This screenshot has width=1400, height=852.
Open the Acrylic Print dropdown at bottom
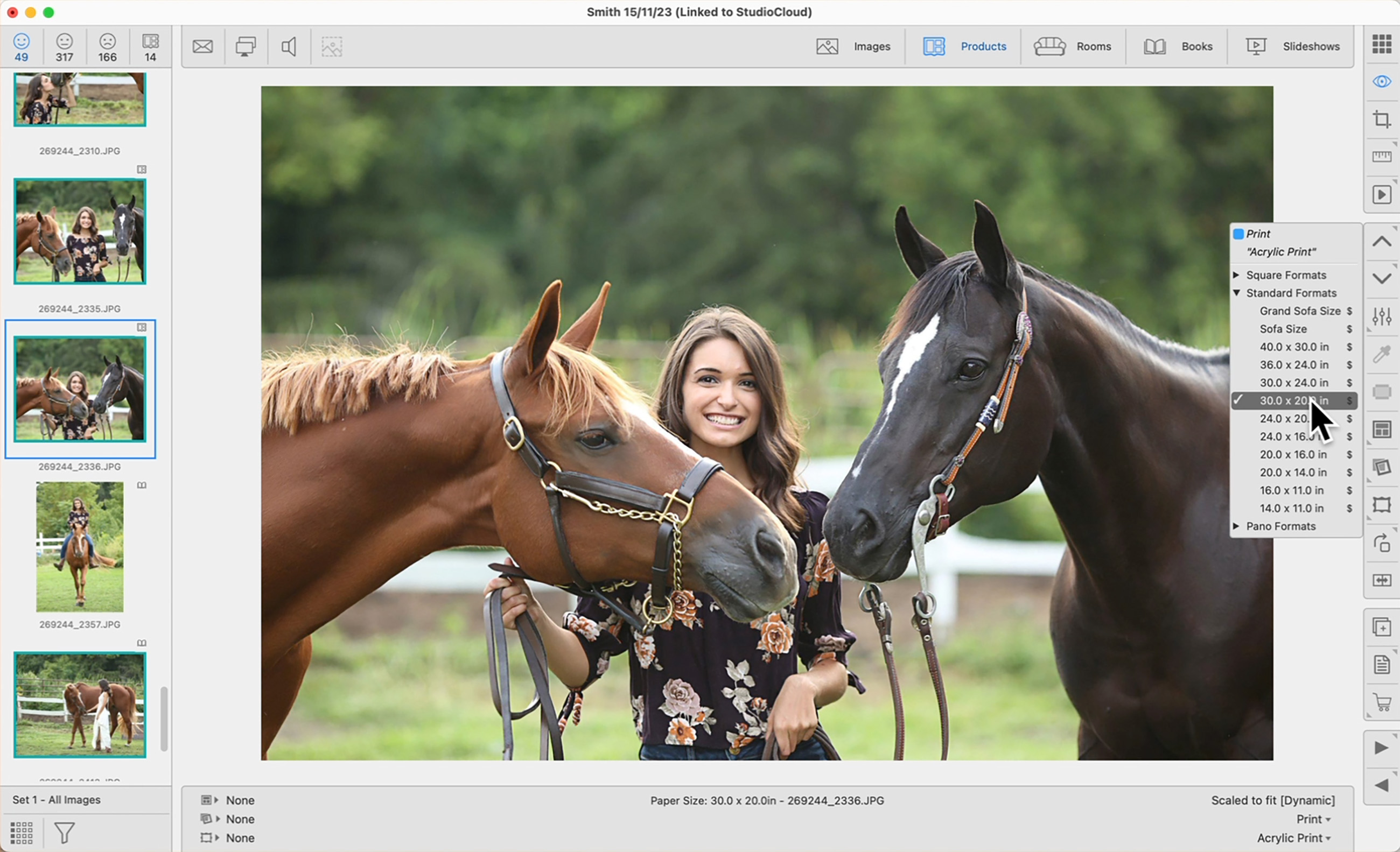pos(1293,838)
